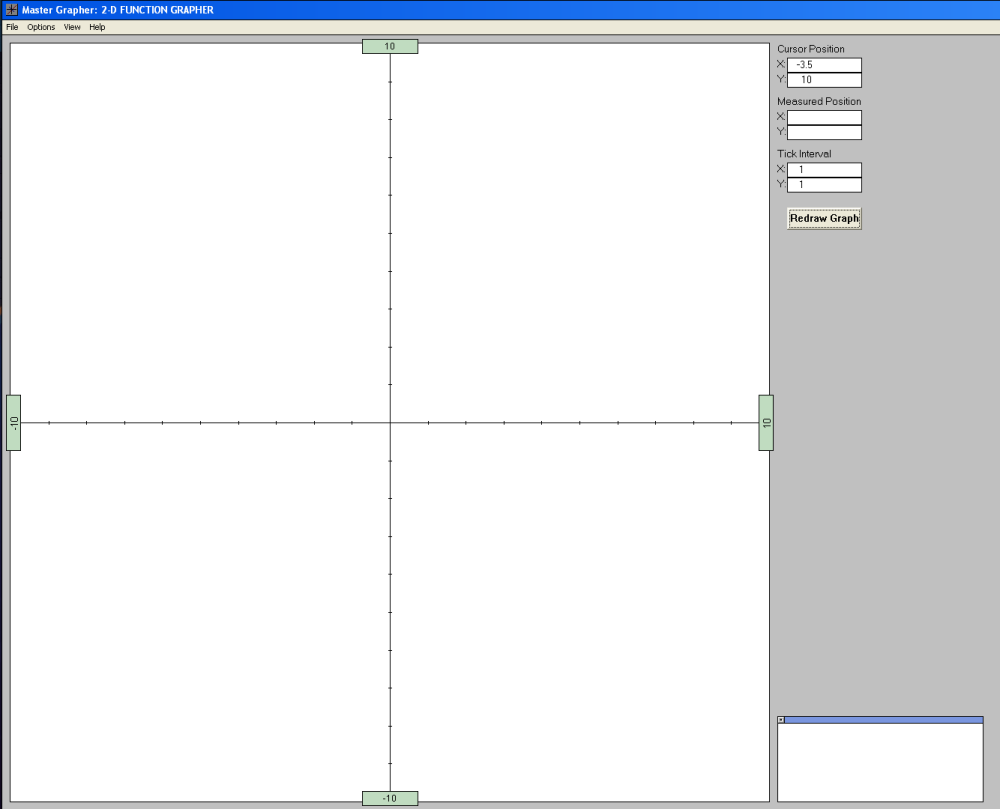Edit the Tick Interval X field

coord(824,170)
